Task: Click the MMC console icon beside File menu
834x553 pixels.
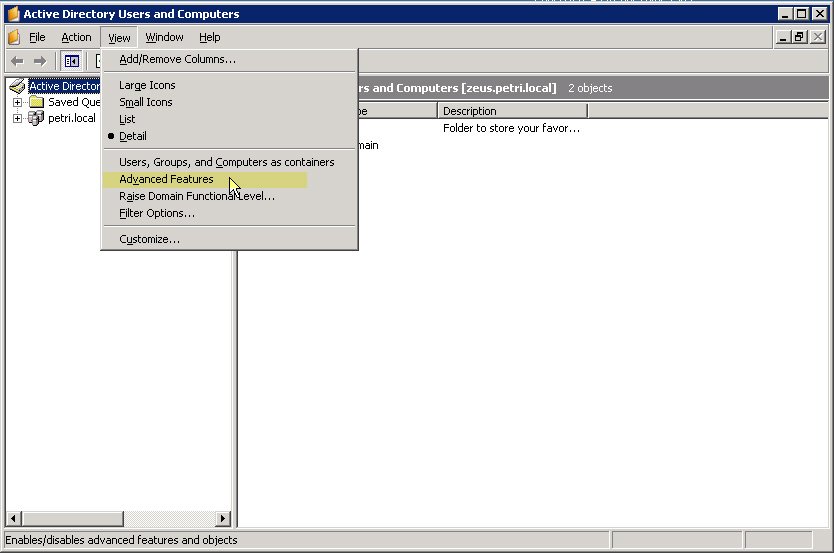Action: click(x=14, y=37)
